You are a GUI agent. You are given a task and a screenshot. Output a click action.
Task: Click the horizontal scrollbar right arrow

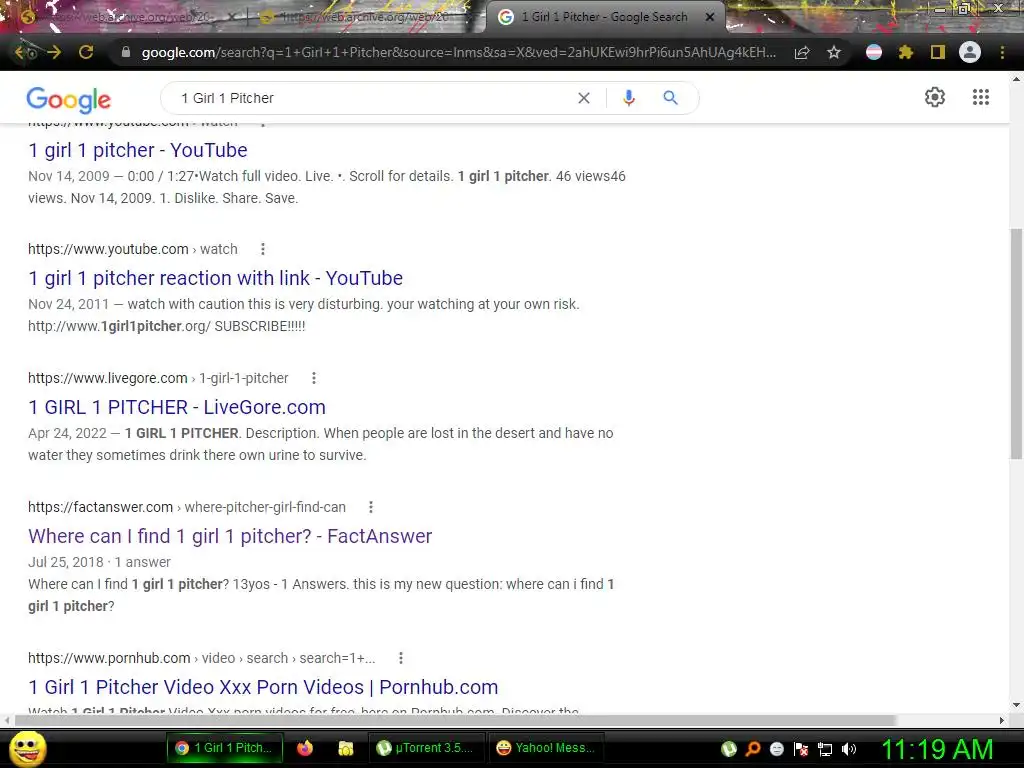pyautogui.click(x=1002, y=720)
